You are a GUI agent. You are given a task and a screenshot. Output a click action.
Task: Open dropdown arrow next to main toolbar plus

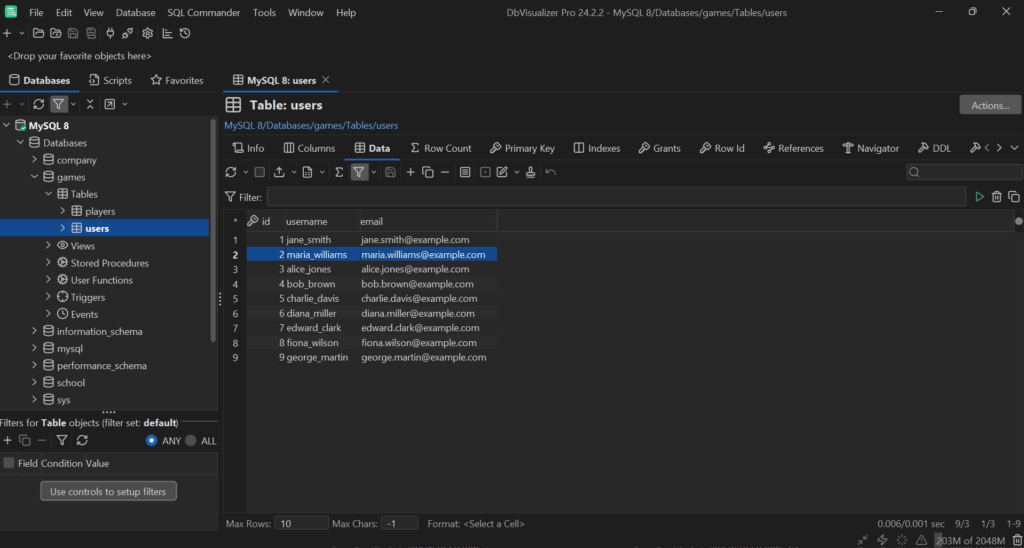(x=22, y=33)
